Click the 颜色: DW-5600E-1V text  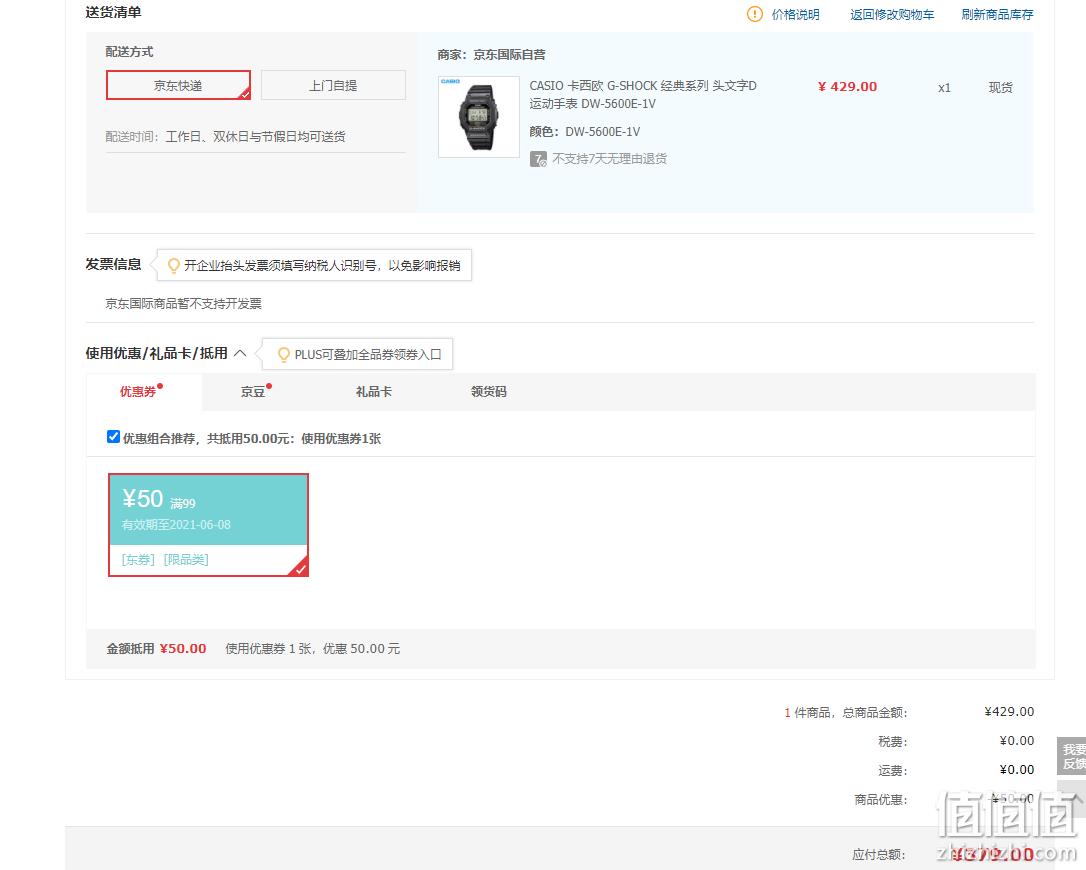585,132
